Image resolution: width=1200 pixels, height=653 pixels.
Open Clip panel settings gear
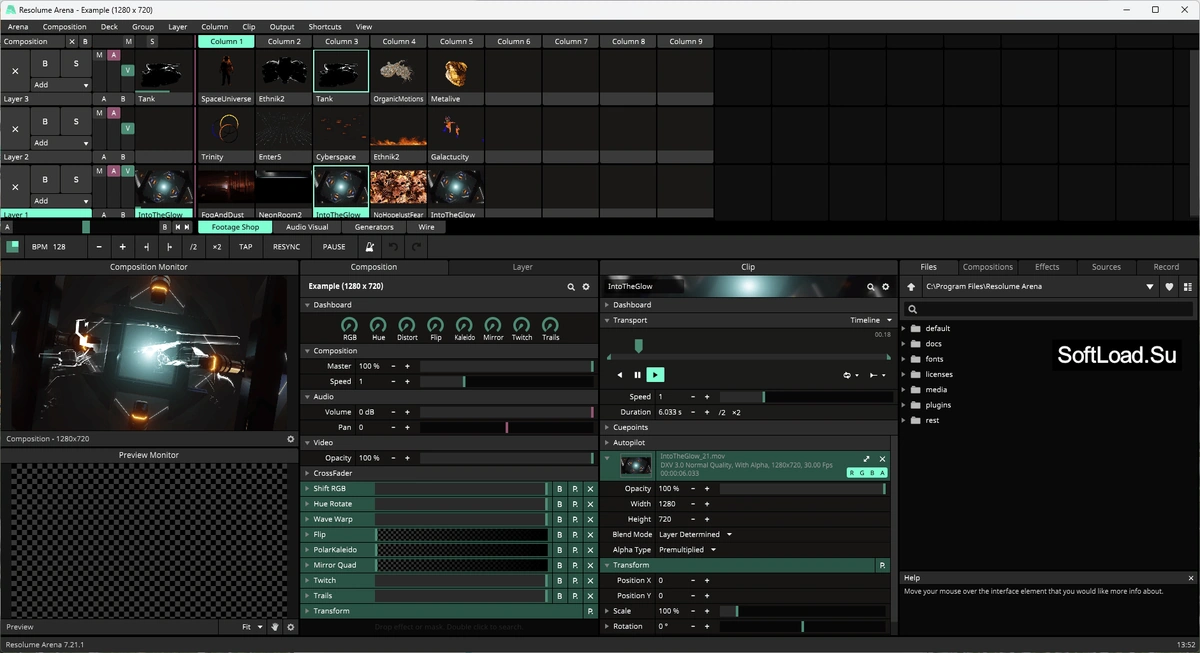tap(885, 287)
